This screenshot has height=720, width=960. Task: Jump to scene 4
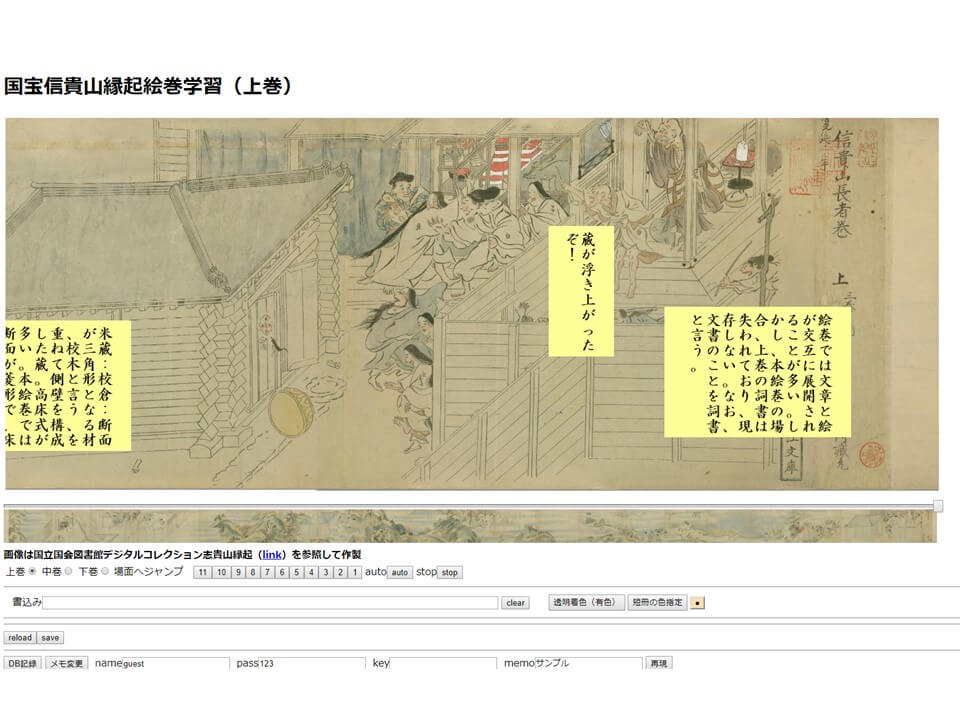pyautogui.click(x=311, y=572)
